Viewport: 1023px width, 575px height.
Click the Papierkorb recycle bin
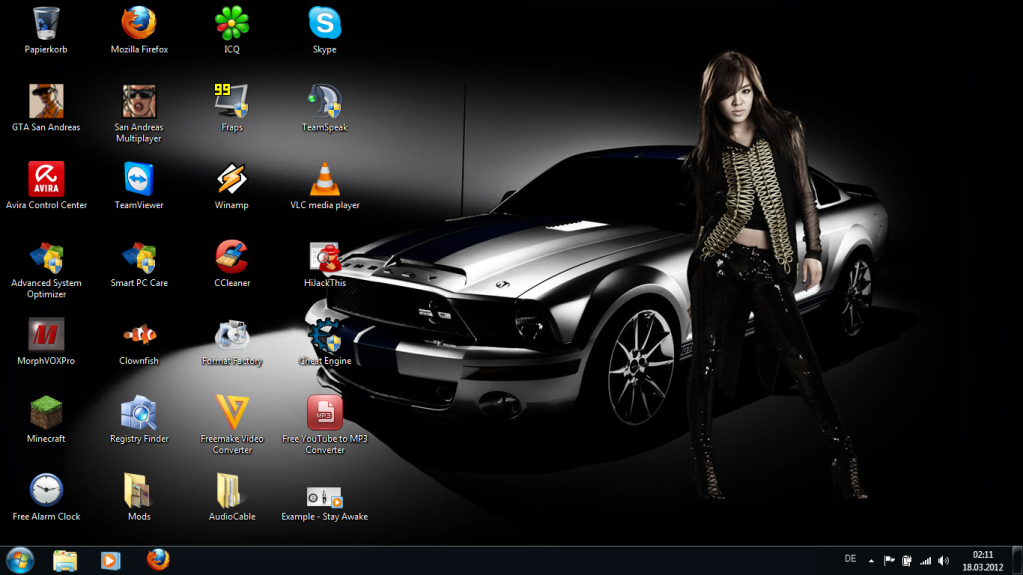coord(46,24)
